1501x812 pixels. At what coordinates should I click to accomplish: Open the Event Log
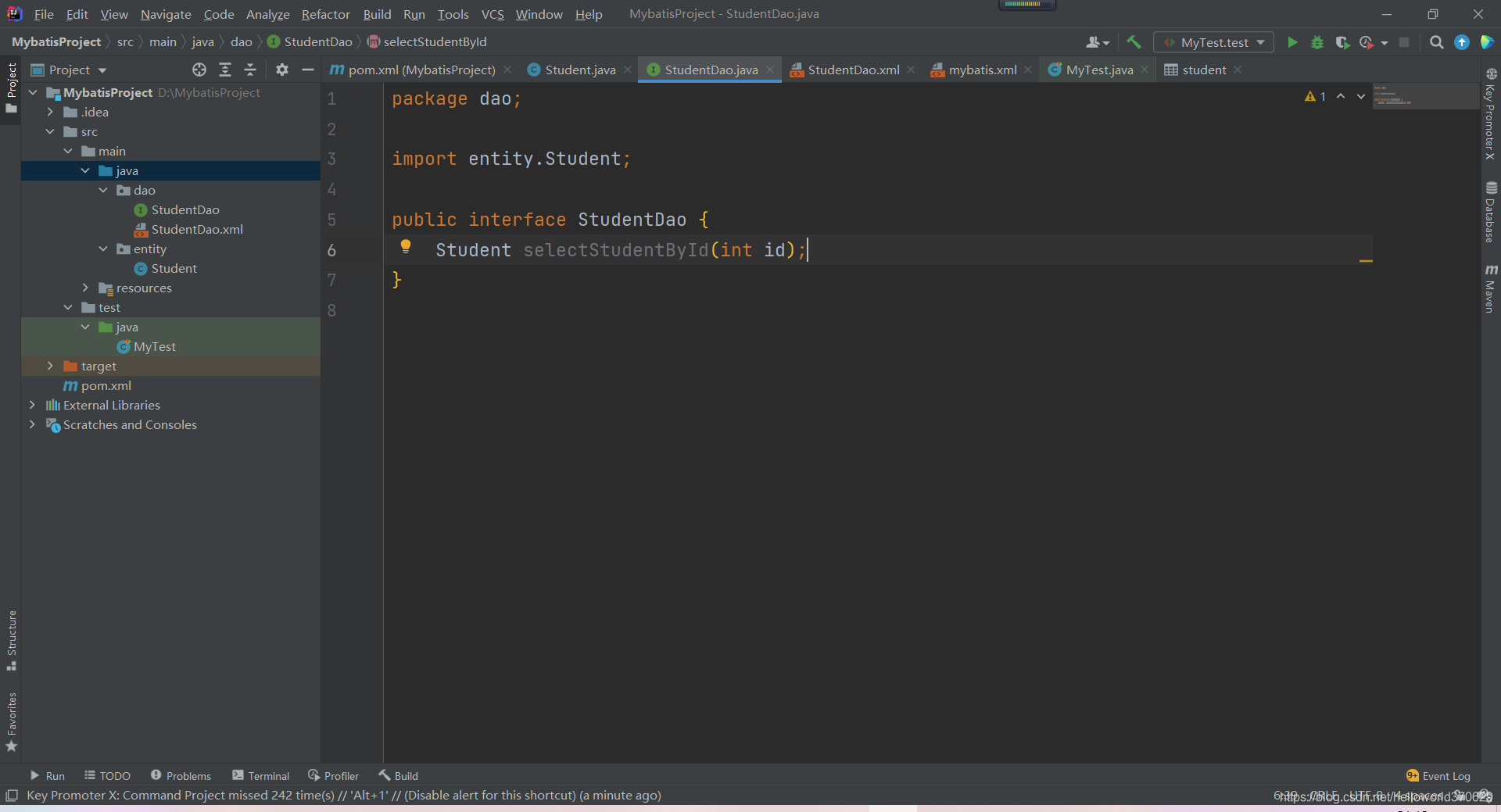1438,776
